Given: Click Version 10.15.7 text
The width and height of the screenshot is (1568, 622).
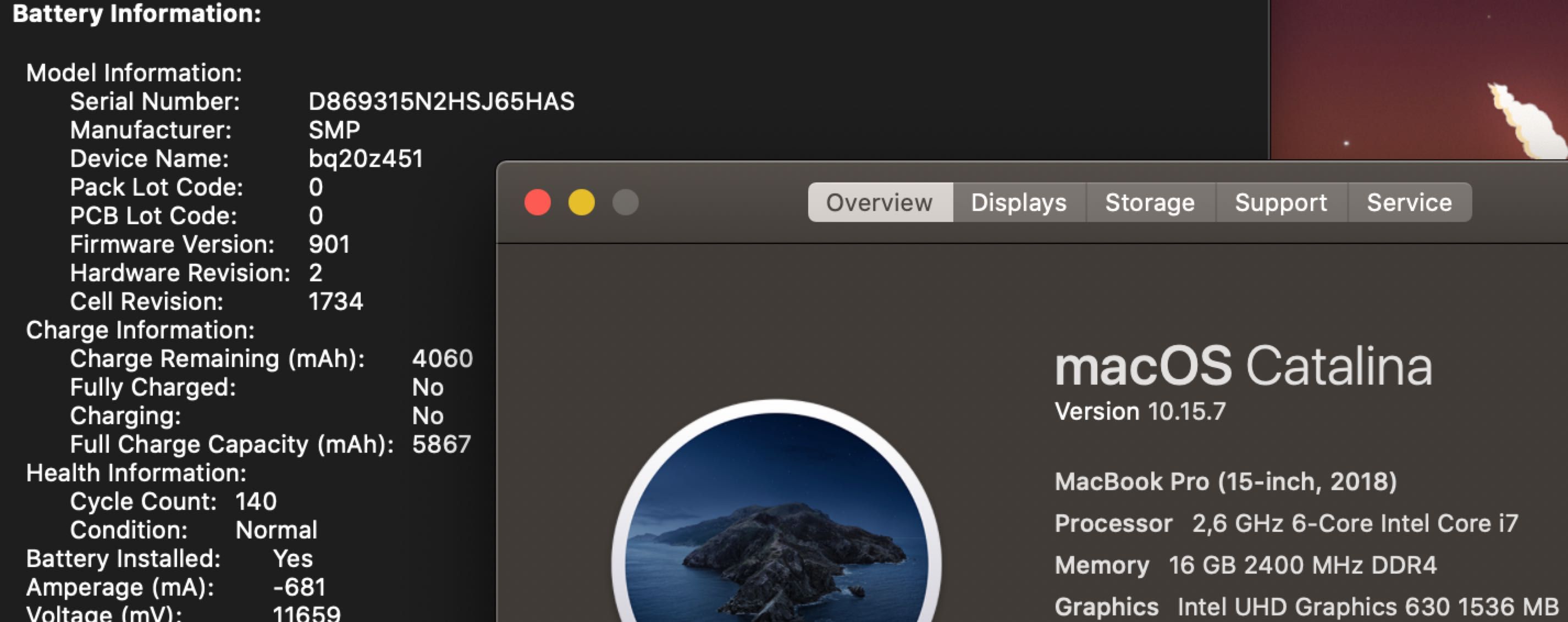Looking at the screenshot, I should coord(1140,412).
